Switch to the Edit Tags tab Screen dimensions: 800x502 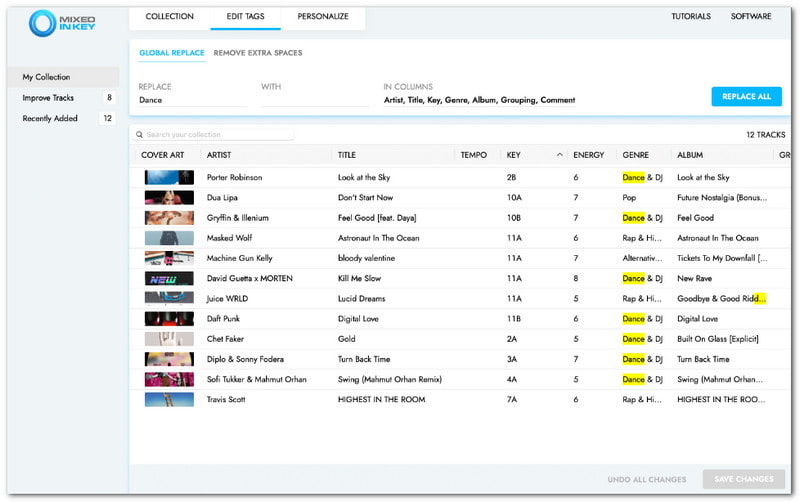[x=245, y=16]
